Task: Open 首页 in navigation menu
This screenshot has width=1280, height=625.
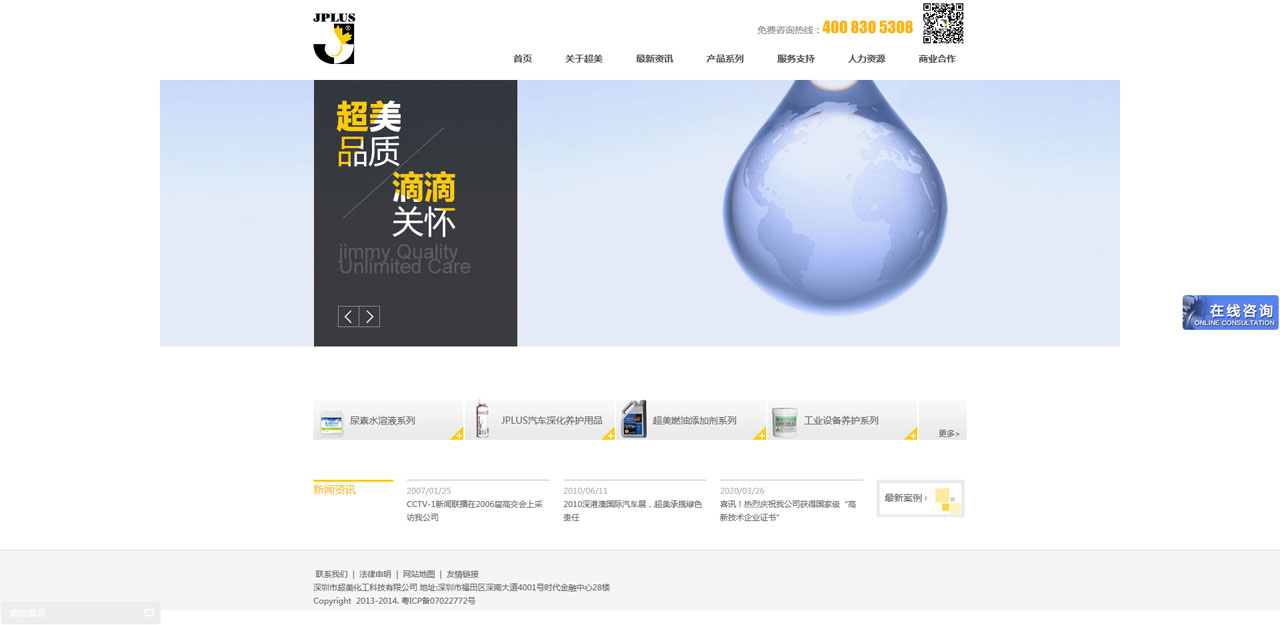Action: 523,59
